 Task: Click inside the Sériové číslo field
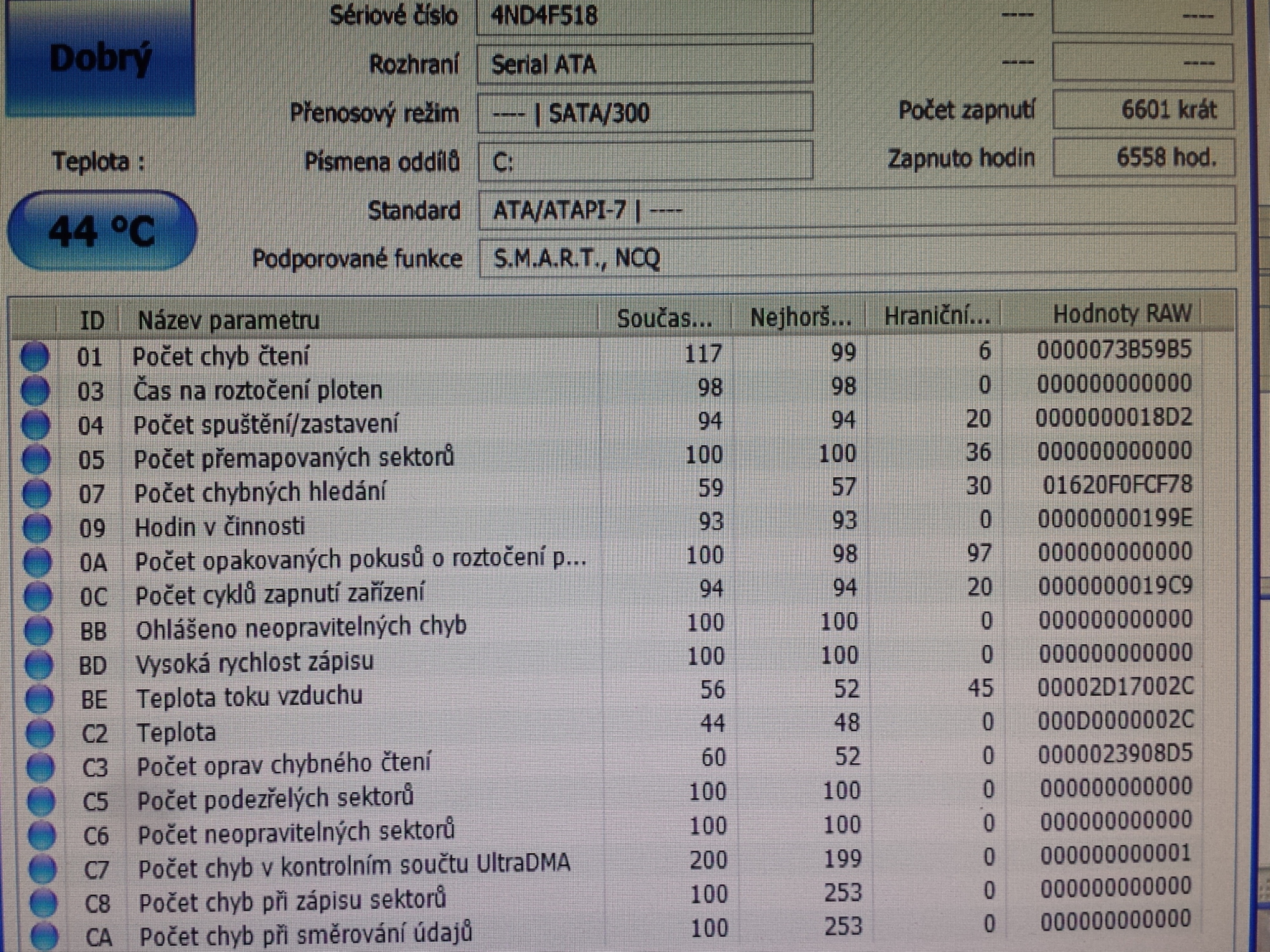click(x=644, y=16)
